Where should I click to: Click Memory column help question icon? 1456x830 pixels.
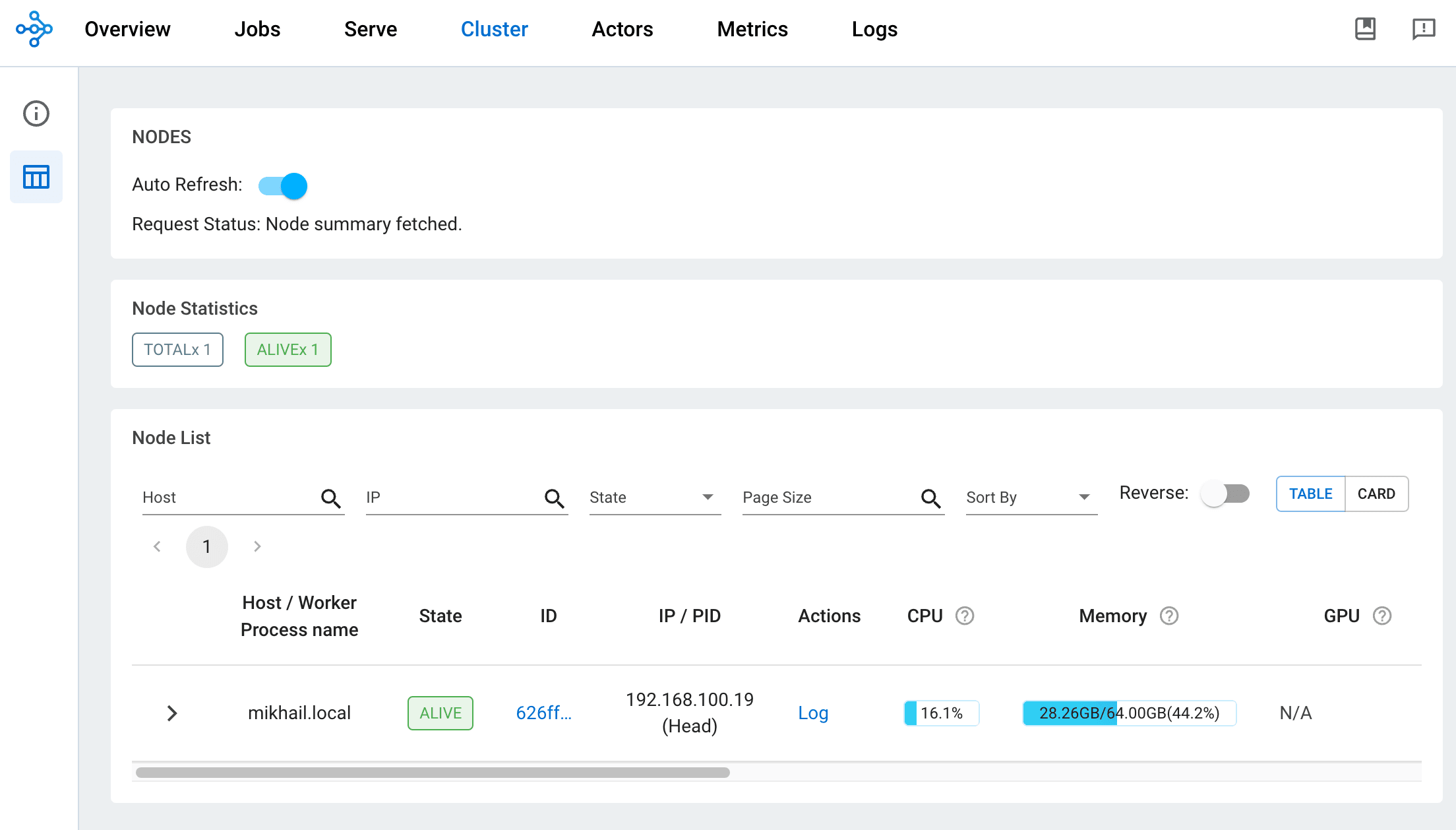1169,616
